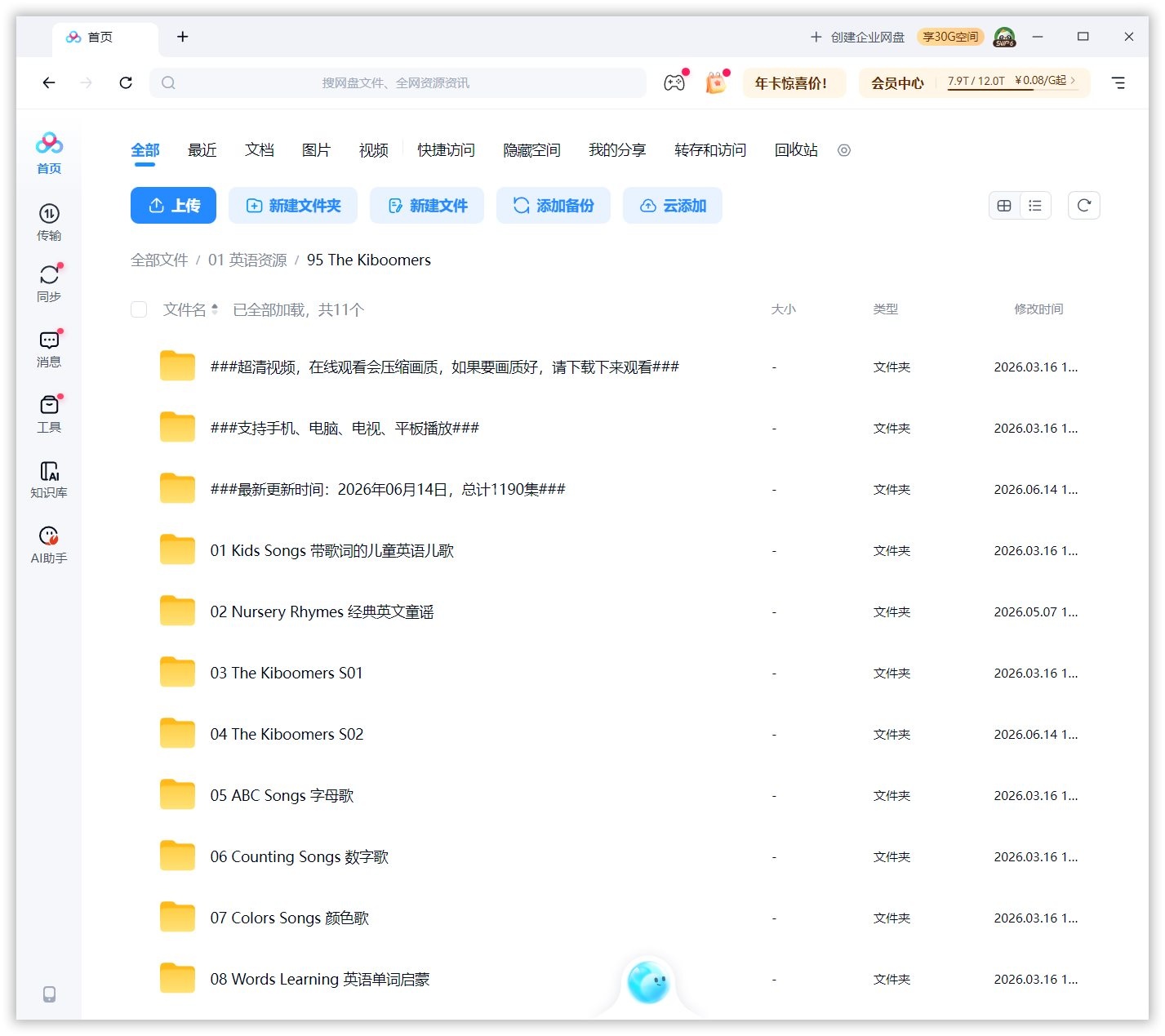Open the user avatar profile
Viewport: 1165px width, 1036px height.
(x=1004, y=37)
